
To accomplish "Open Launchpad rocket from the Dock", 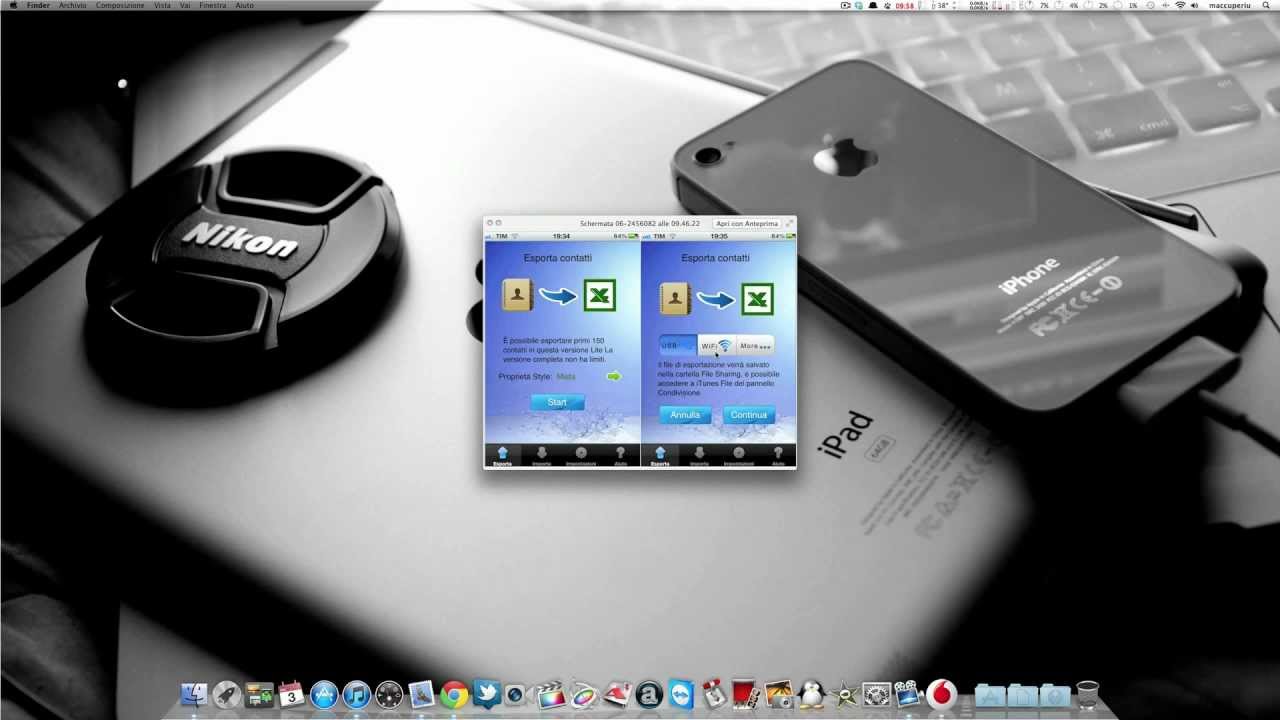I will [226, 694].
